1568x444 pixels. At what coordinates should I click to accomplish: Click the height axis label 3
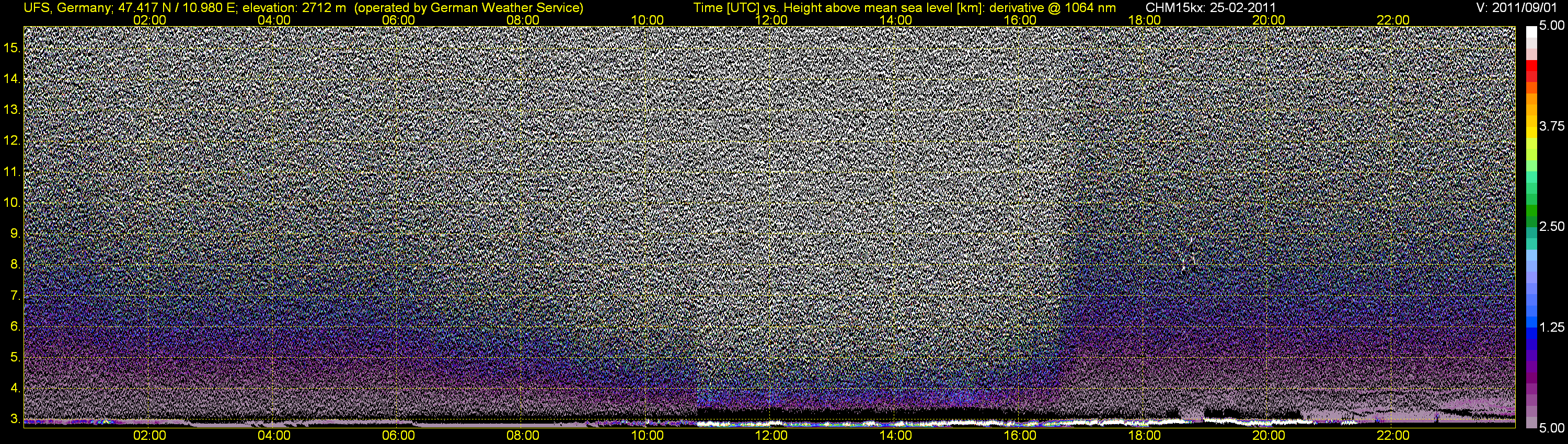coord(15,418)
